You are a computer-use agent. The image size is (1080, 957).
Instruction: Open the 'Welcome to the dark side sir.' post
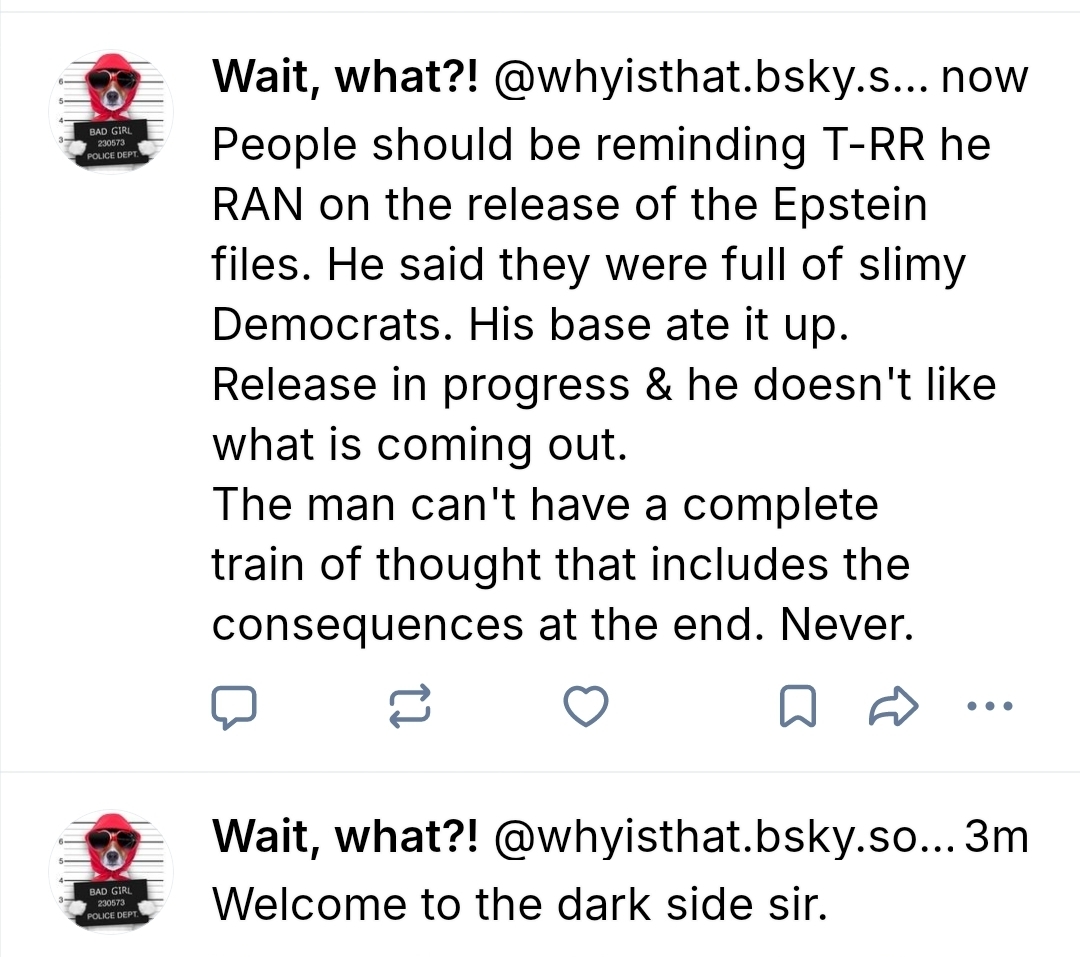(x=520, y=904)
